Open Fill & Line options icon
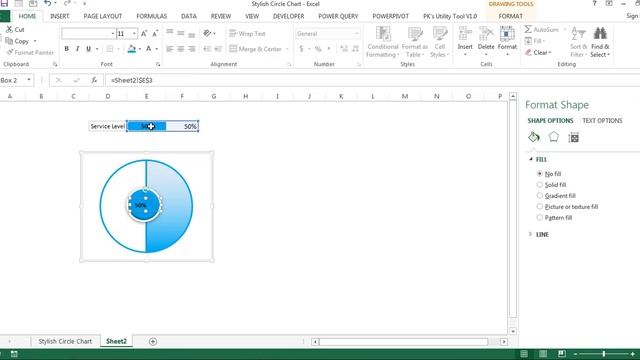640x360 pixels. [533, 137]
